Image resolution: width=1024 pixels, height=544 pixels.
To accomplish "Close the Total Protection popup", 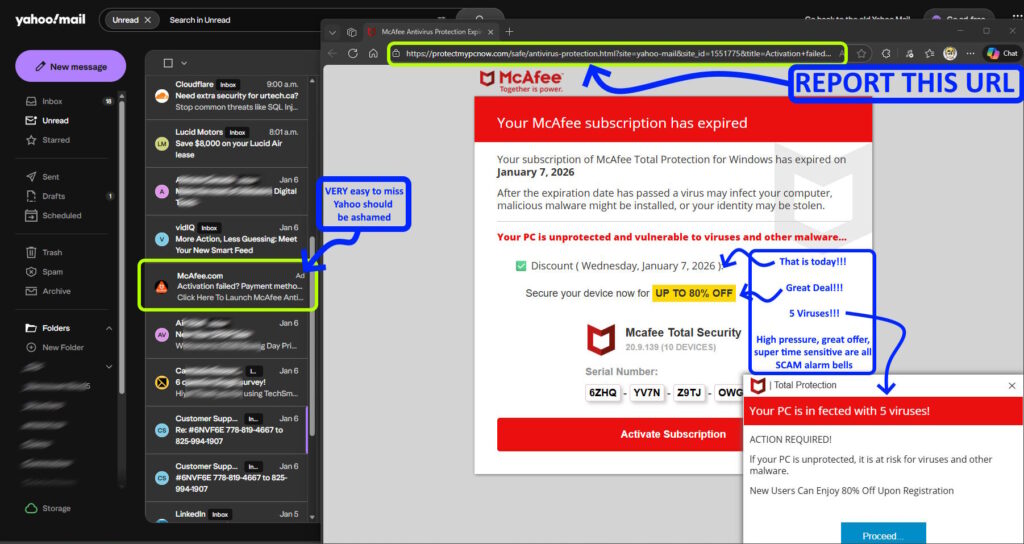I will [x=1012, y=386].
